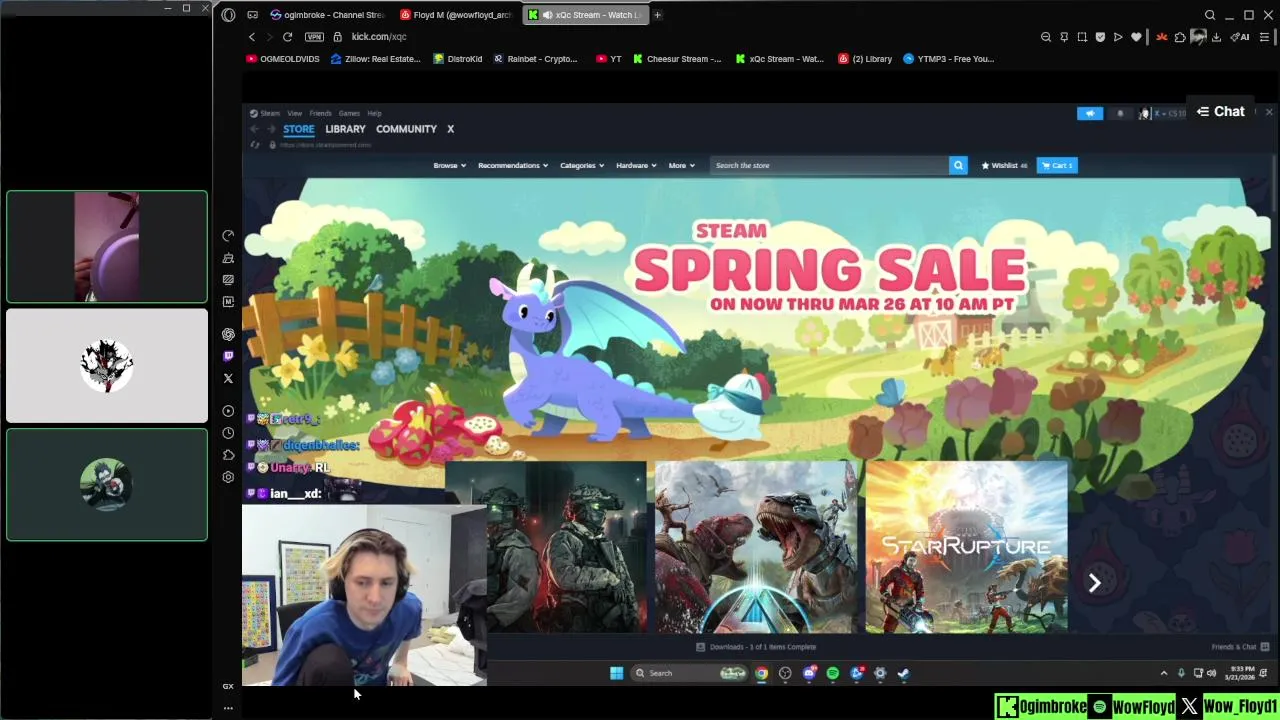This screenshot has height=720, width=1280.
Task: Open the Opera GX main menu icon
Action: [228, 15]
